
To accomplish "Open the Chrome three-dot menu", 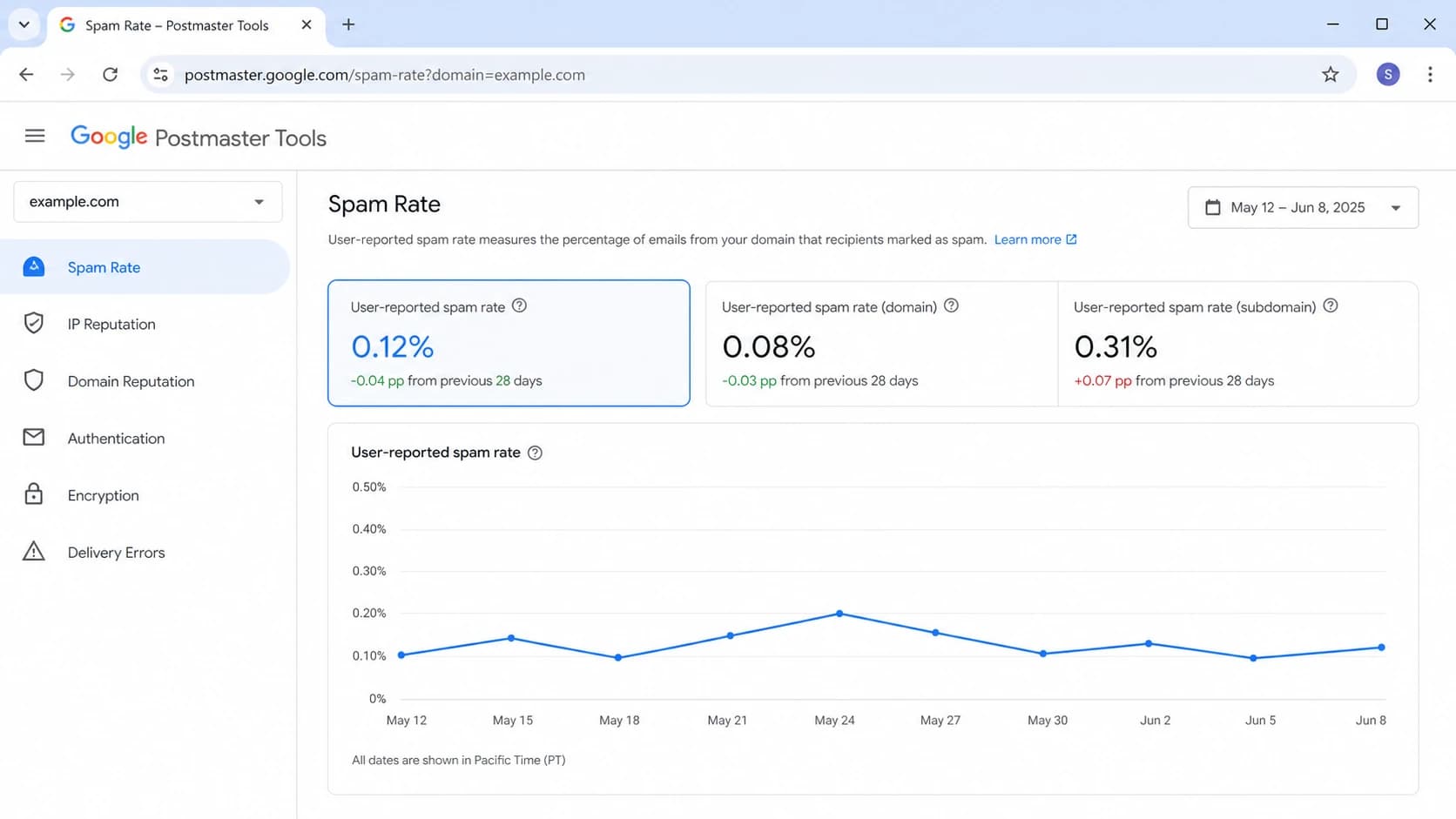I will [1430, 75].
